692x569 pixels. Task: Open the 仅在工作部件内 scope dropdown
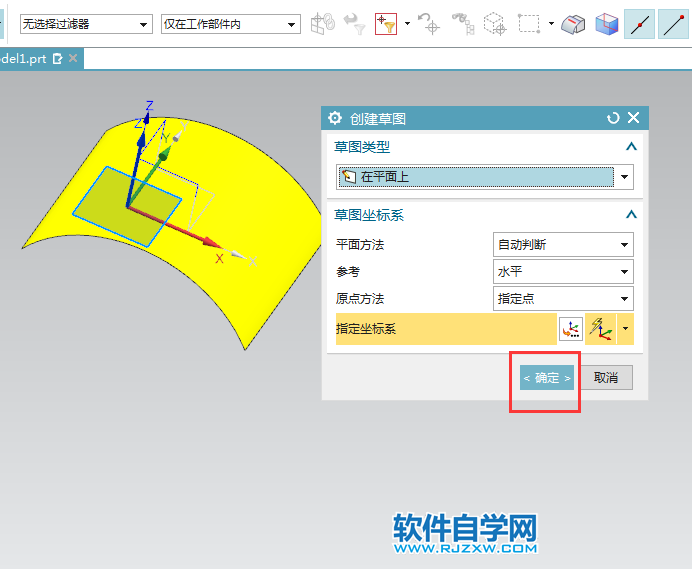tap(231, 24)
